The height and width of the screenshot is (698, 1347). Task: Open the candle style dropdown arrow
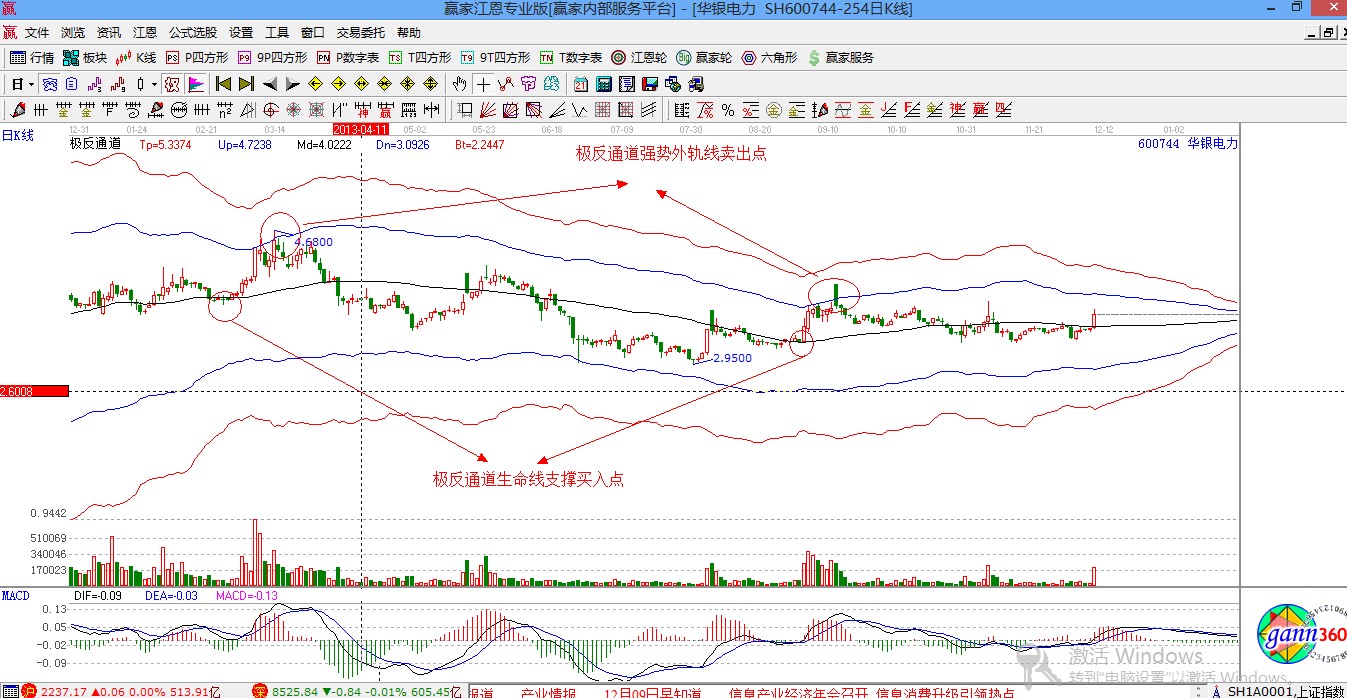(153, 84)
